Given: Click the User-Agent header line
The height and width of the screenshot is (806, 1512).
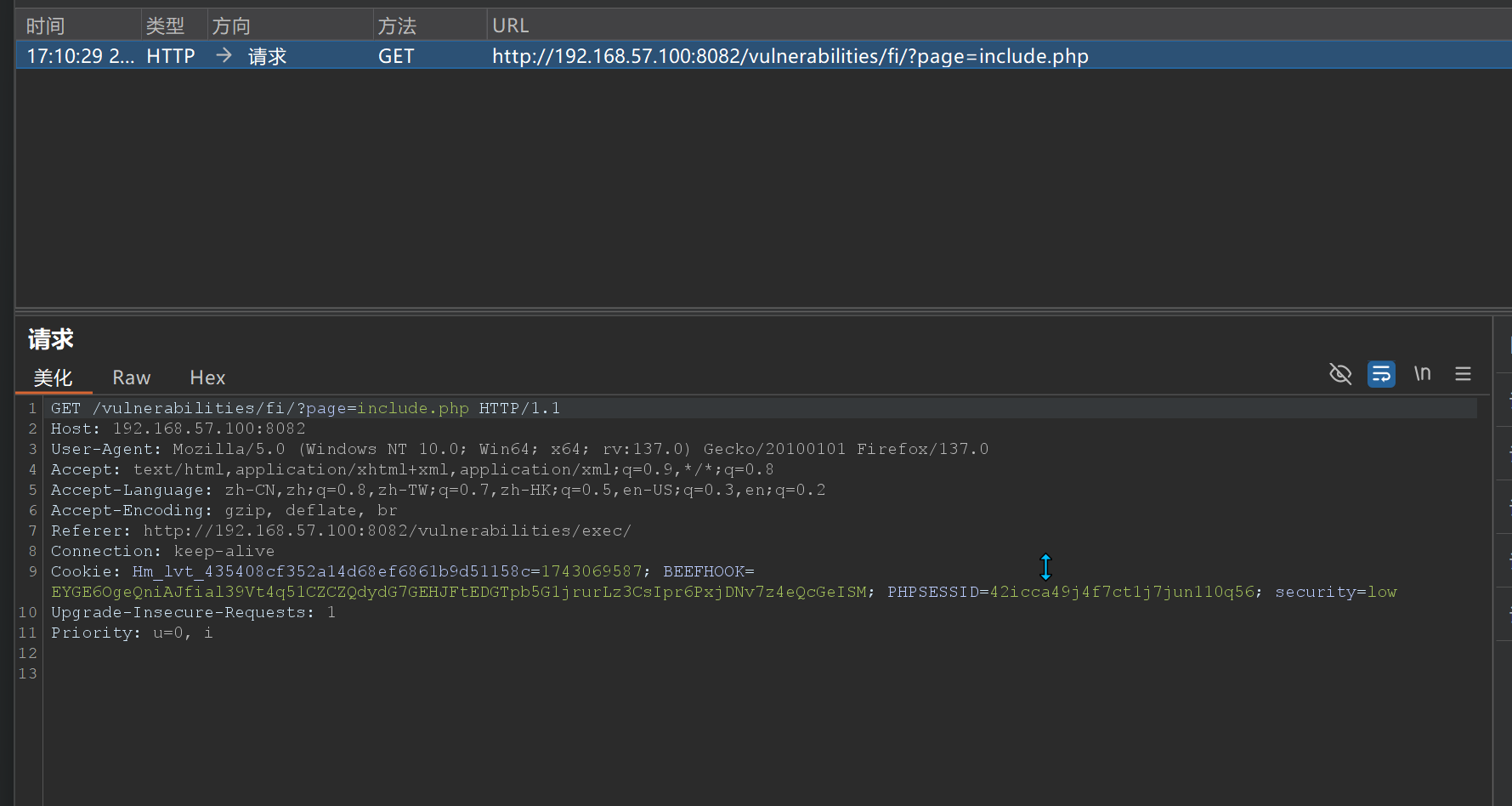Looking at the screenshot, I should point(520,449).
